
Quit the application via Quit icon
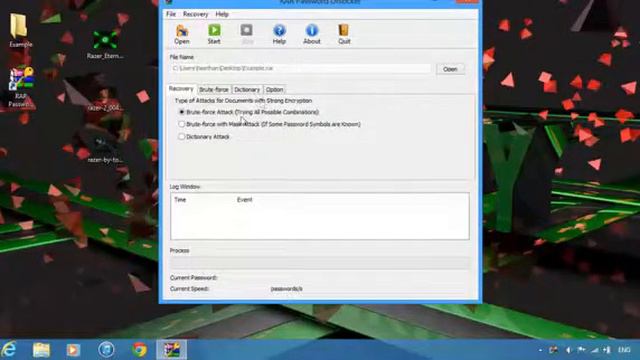tap(344, 34)
